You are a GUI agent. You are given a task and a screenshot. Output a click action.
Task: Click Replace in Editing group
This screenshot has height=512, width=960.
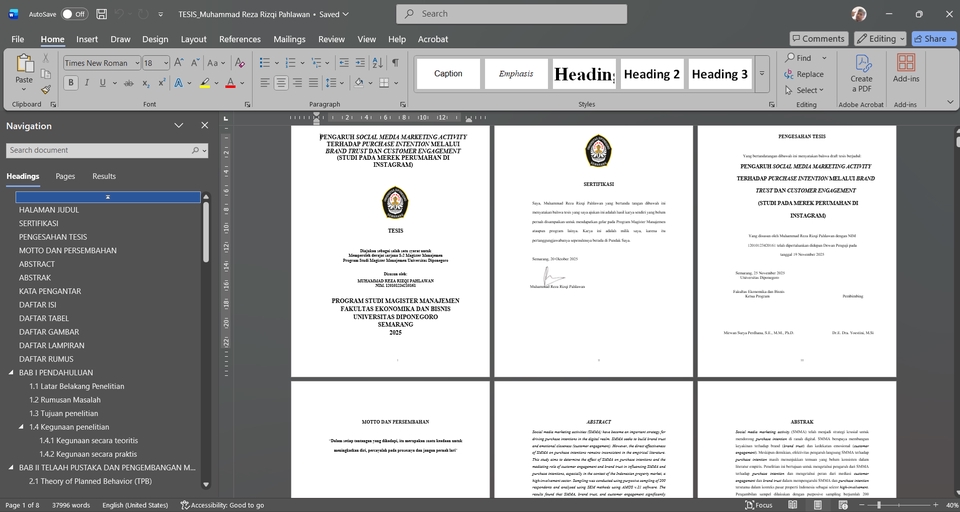(804, 74)
